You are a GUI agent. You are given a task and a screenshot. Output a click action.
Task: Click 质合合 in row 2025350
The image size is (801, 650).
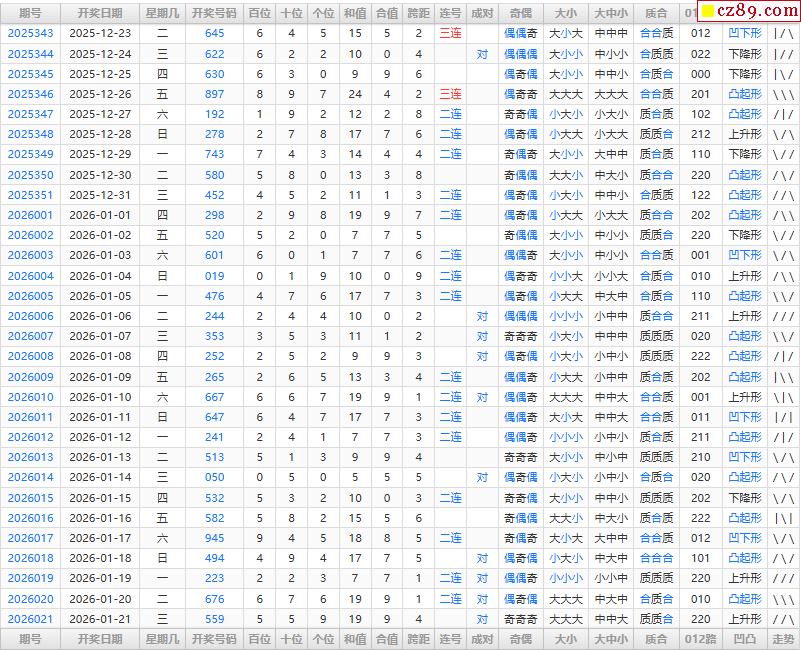656,175
